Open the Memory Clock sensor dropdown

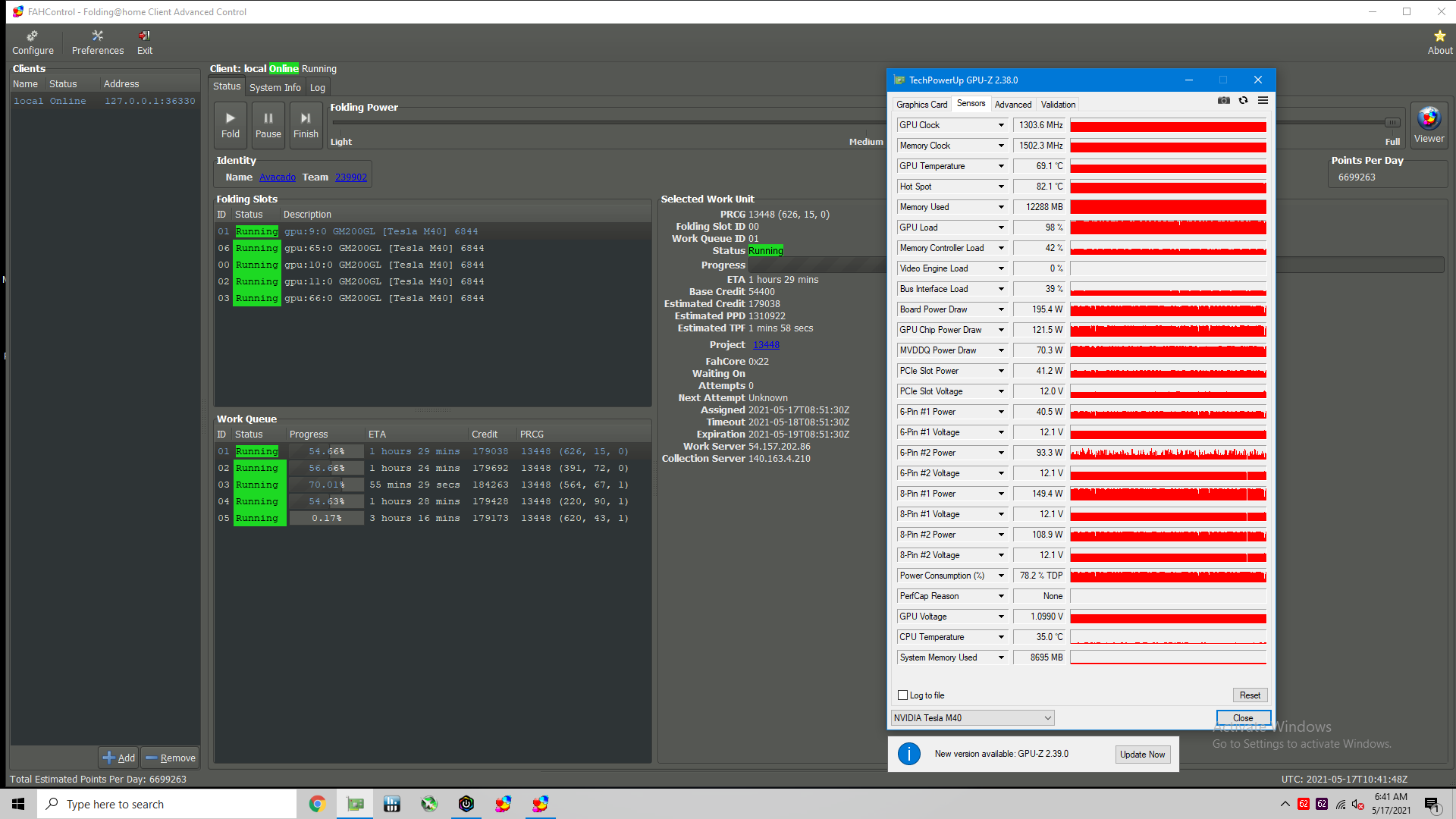coord(1001,146)
